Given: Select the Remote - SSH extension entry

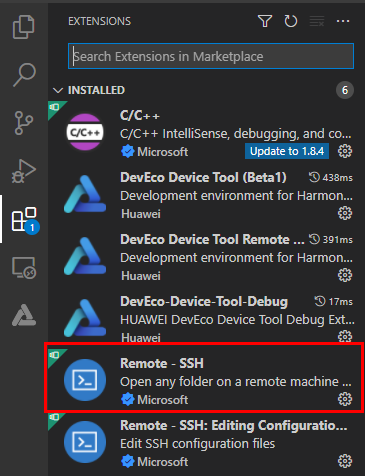Looking at the screenshot, I should 204,378.
